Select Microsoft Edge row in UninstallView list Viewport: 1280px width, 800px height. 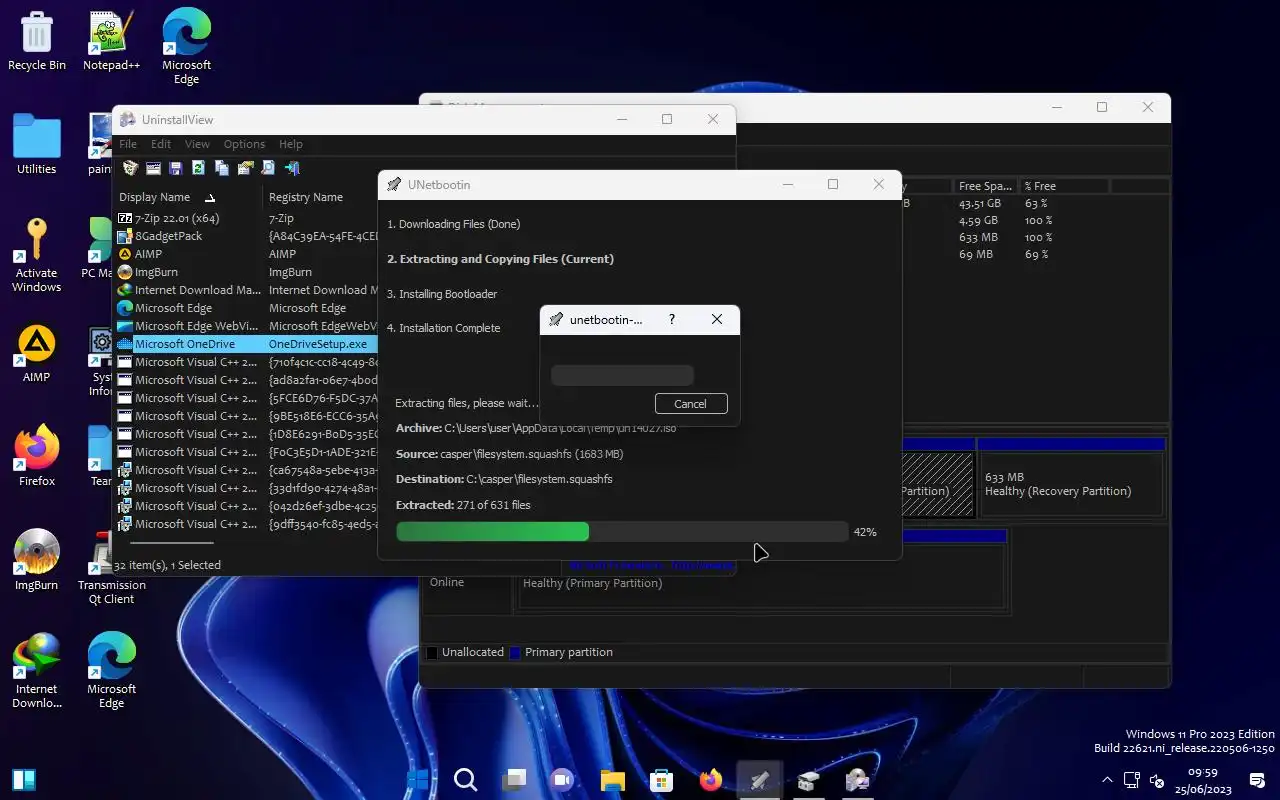246,308
